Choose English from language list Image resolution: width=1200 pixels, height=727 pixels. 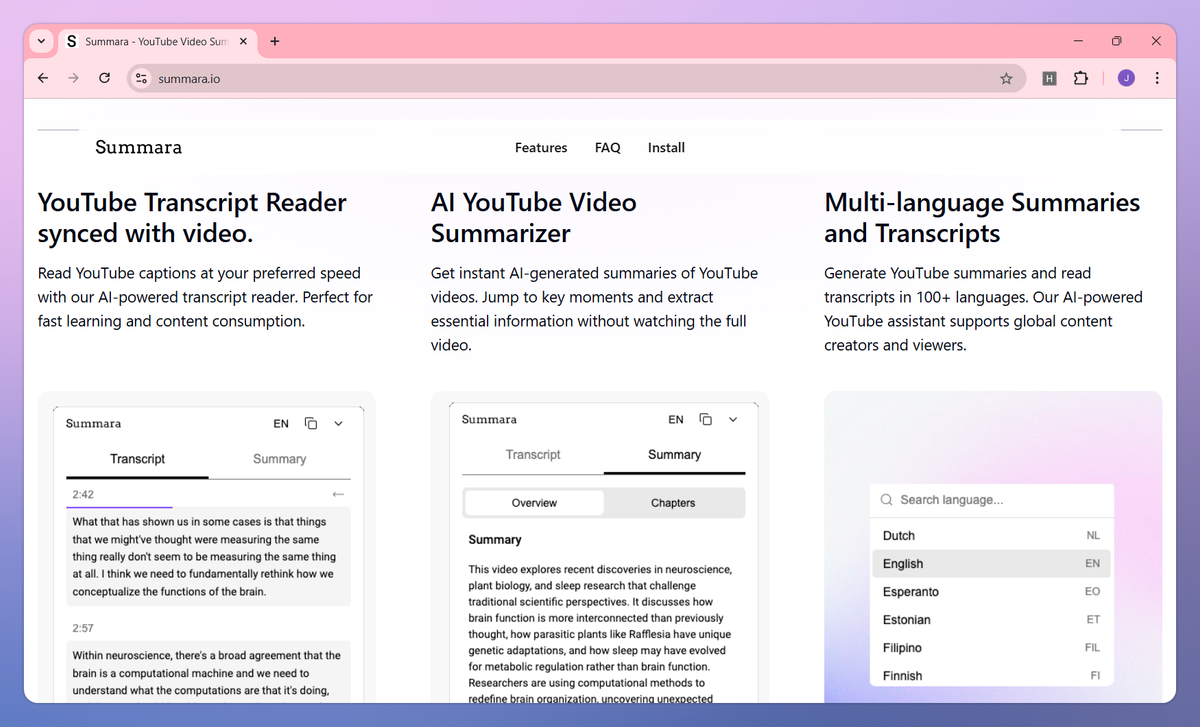click(992, 564)
